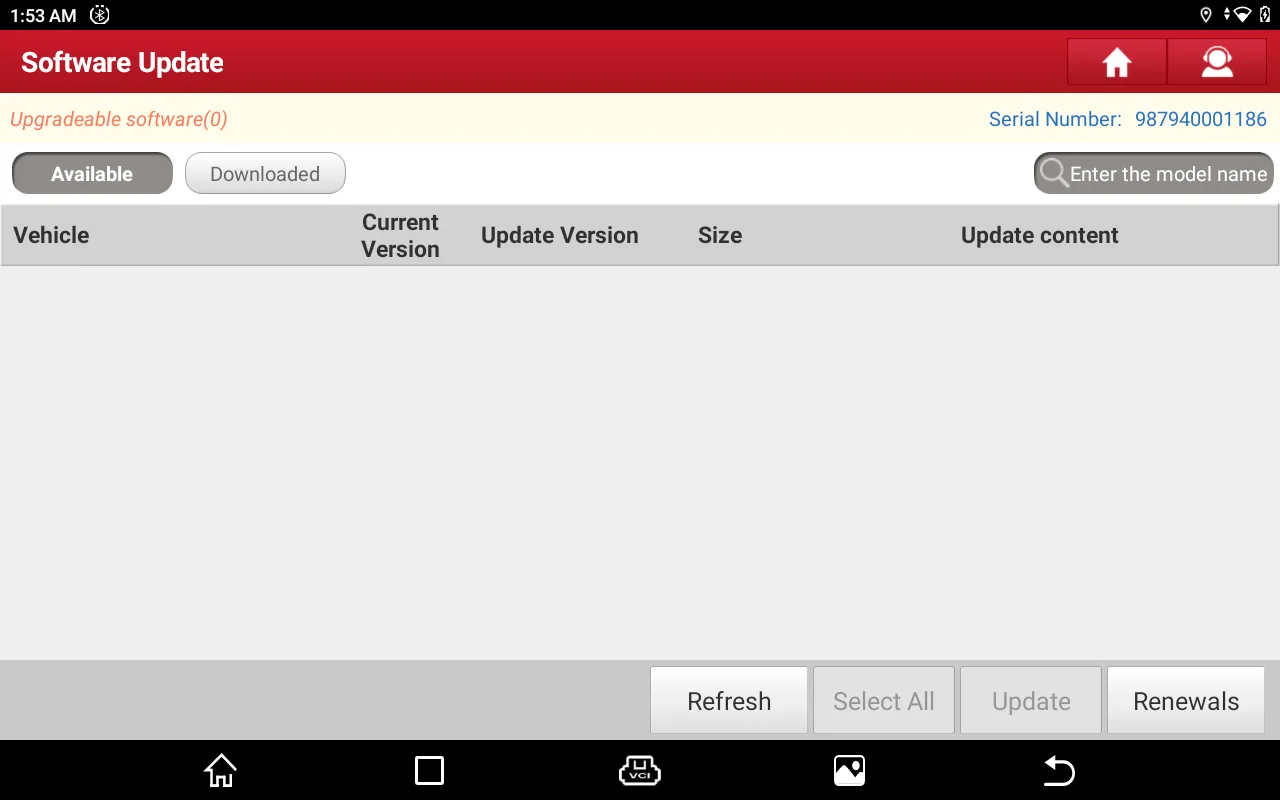
Task: Click the Current Version column header
Action: coord(400,235)
